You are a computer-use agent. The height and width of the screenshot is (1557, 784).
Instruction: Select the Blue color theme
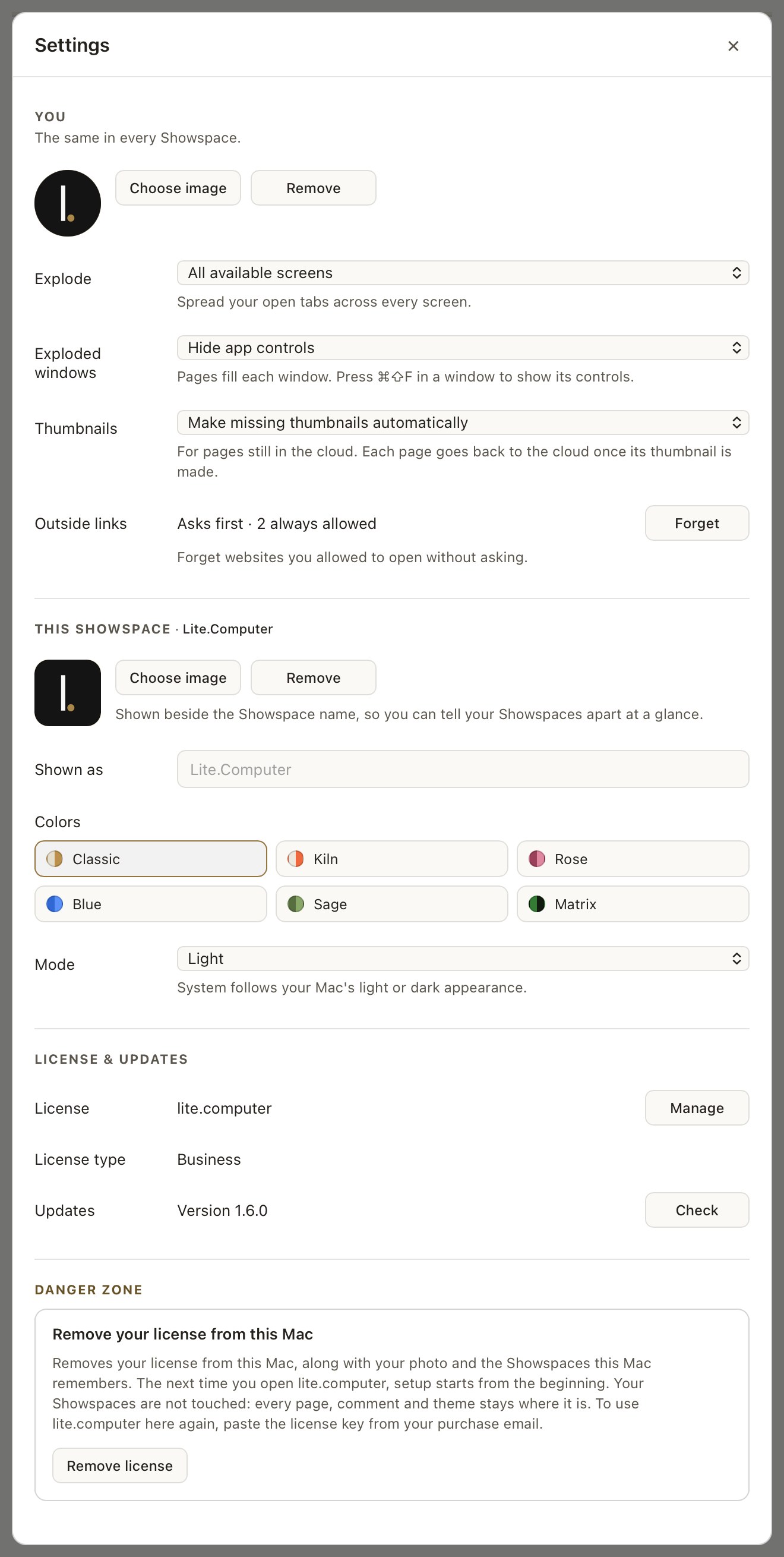pyautogui.click(x=150, y=904)
